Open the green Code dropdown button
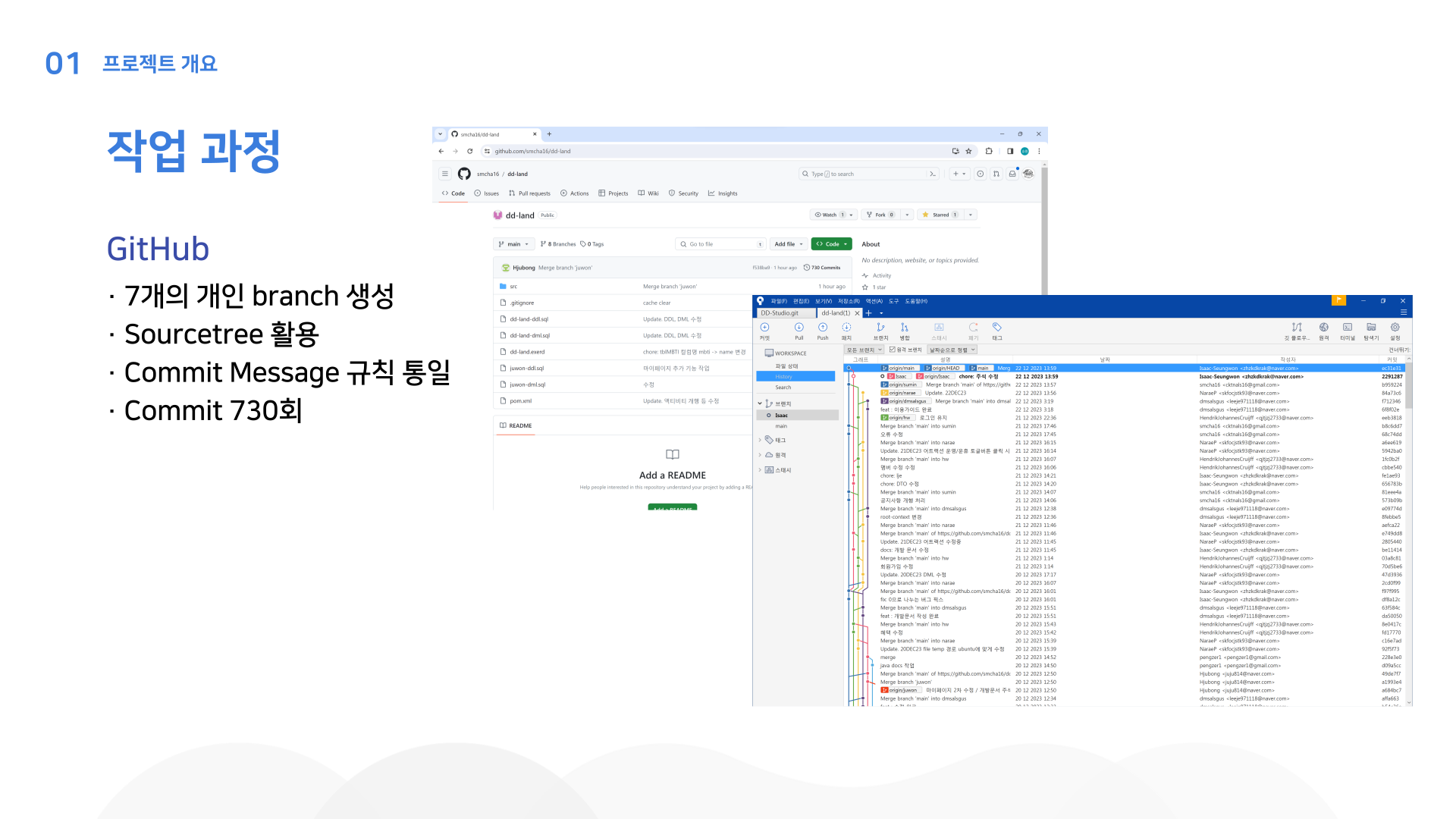 [832, 244]
